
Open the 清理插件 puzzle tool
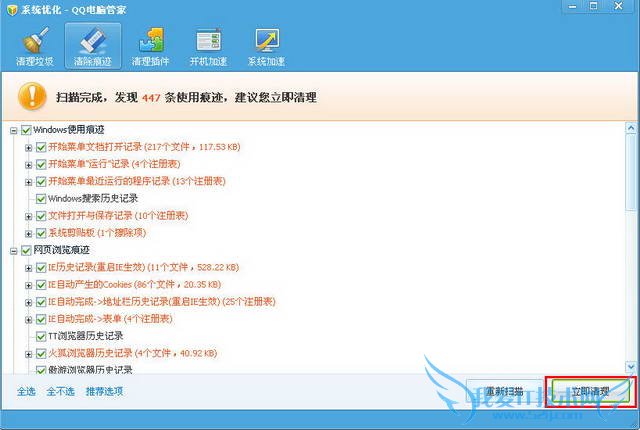point(150,46)
